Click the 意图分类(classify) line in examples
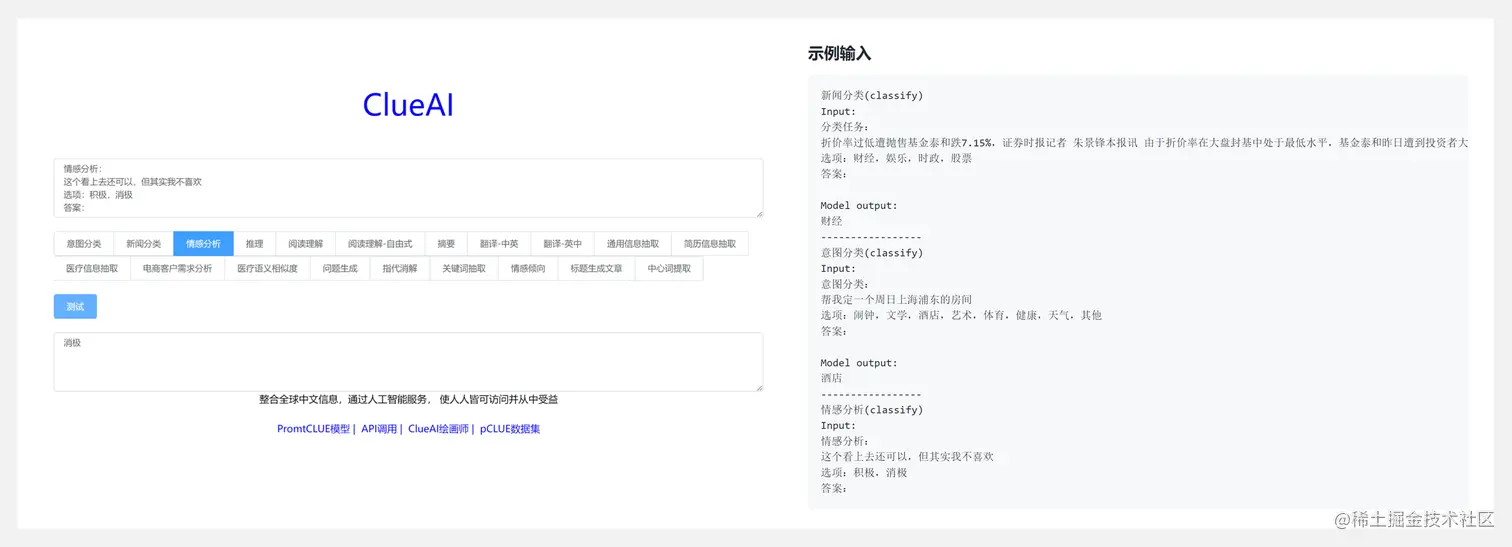The image size is (1512, 547). pos(872,253)
